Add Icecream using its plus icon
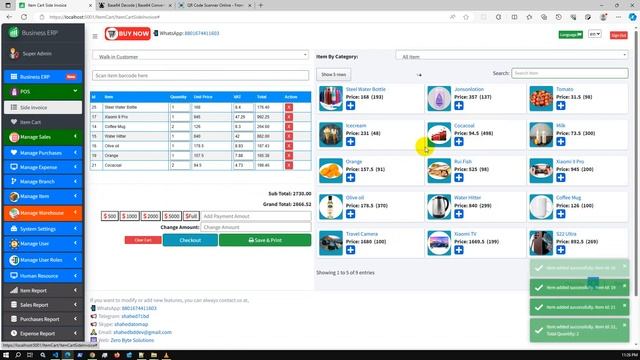The height and width of the screenshot is (360, 640). tap(350, 142)
